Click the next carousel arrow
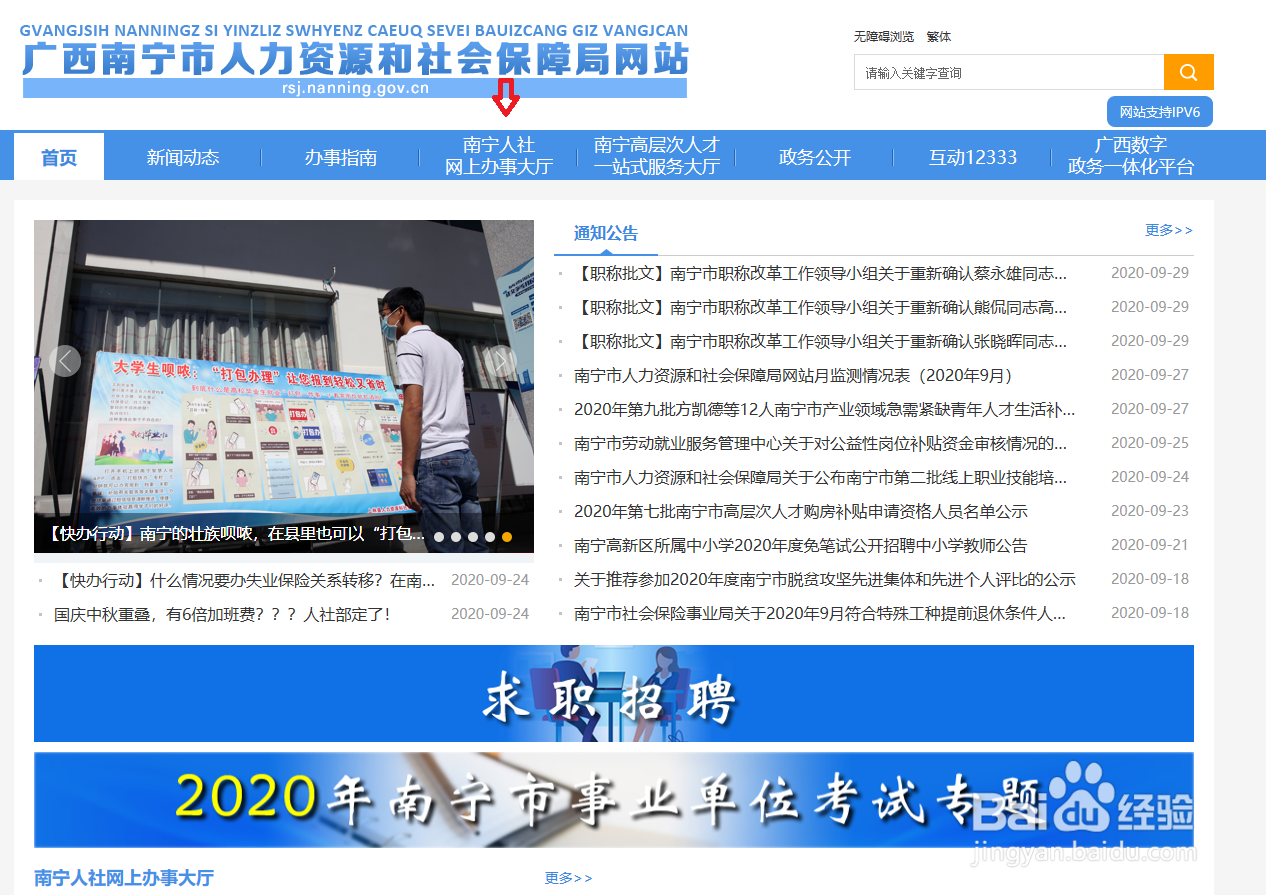 pos(503,360)
